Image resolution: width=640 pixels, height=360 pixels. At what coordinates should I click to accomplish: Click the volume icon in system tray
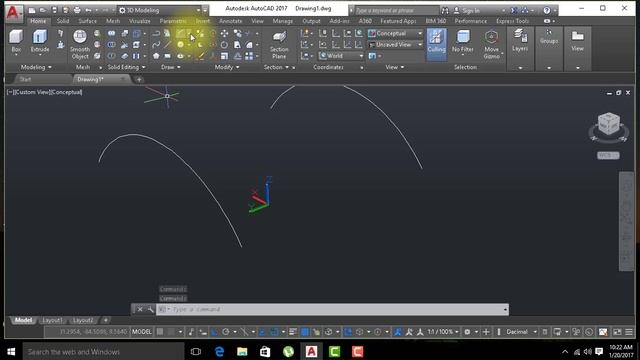[x=587, y=351]
